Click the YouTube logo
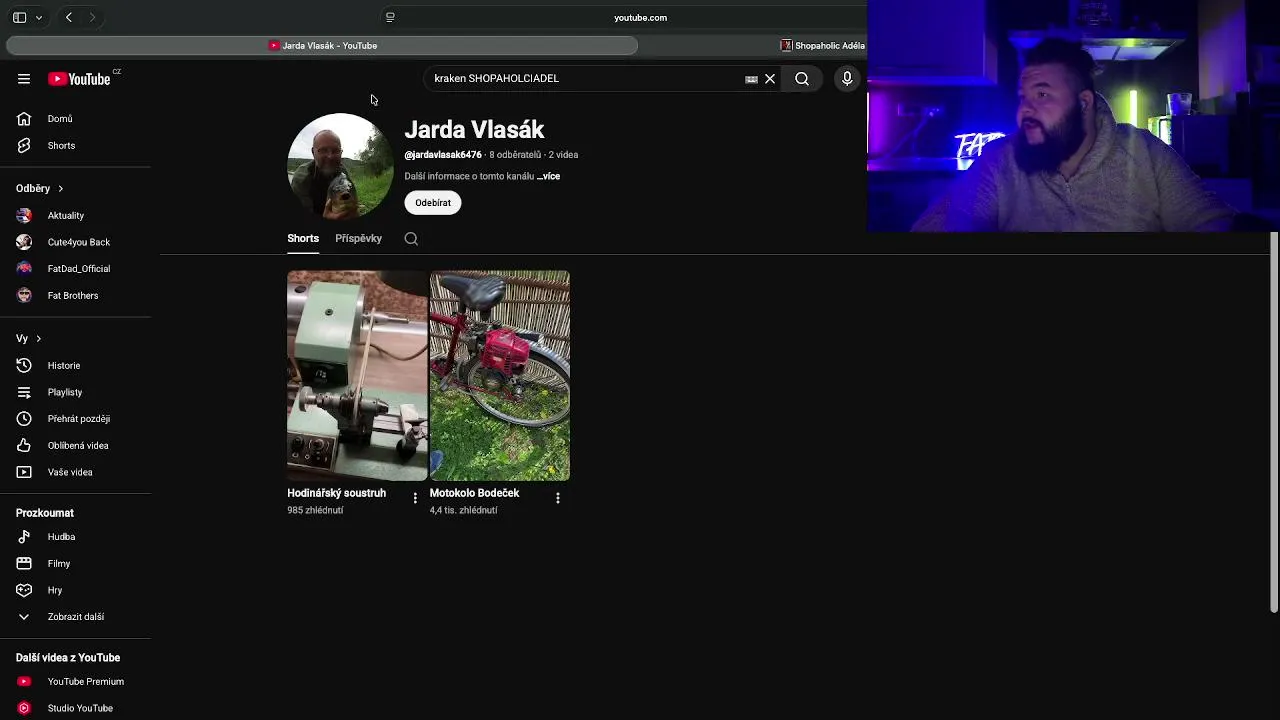 79,79
